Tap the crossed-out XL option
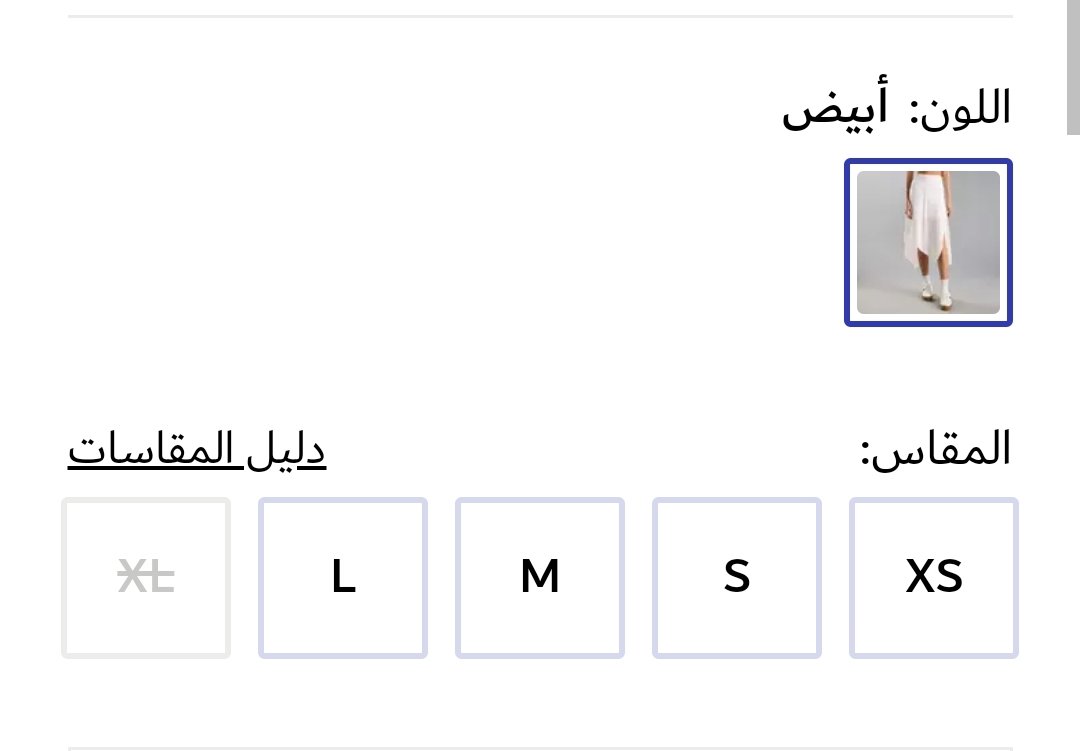1080x751 pixels. point(146,578)
